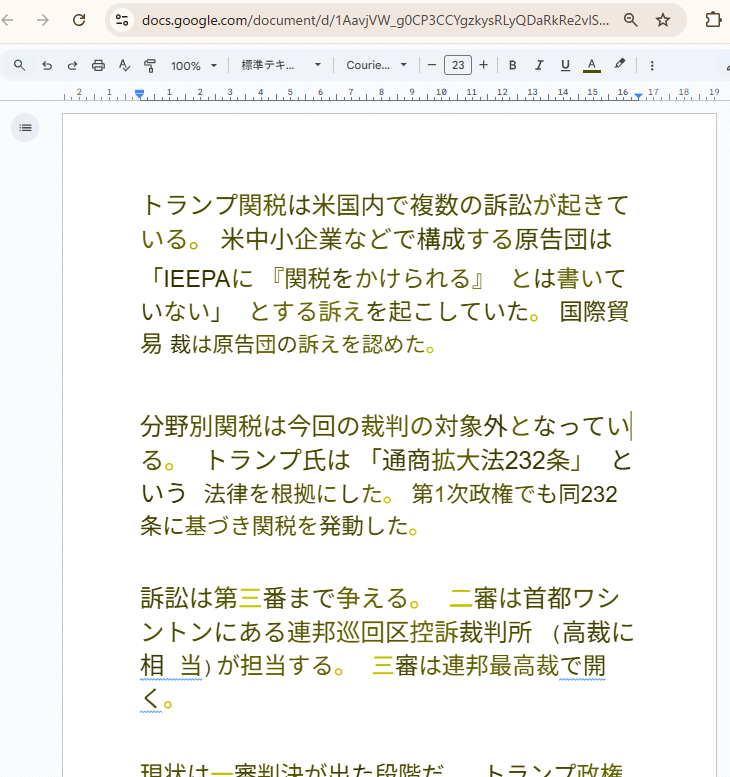The image size is (730, 777).
Task: Increase font size with plus button
Action: 484,65
